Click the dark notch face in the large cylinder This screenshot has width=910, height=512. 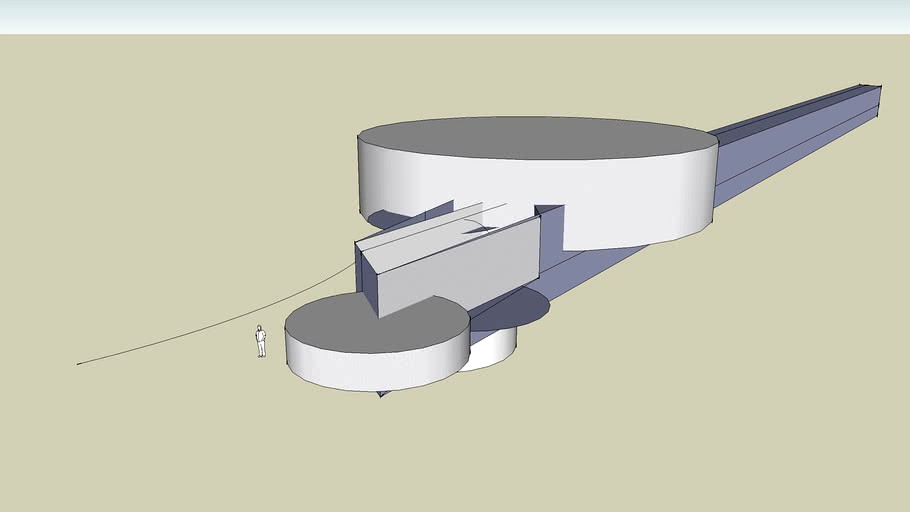point(549,228)
